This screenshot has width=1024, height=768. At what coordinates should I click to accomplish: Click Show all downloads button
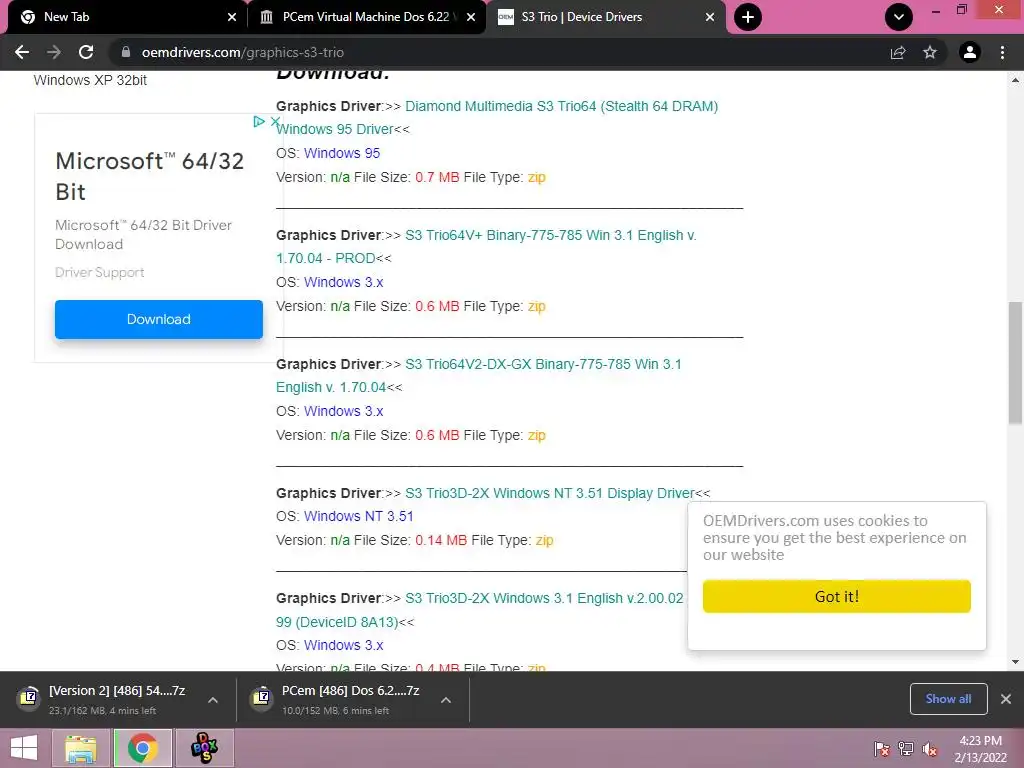(948, 699)
